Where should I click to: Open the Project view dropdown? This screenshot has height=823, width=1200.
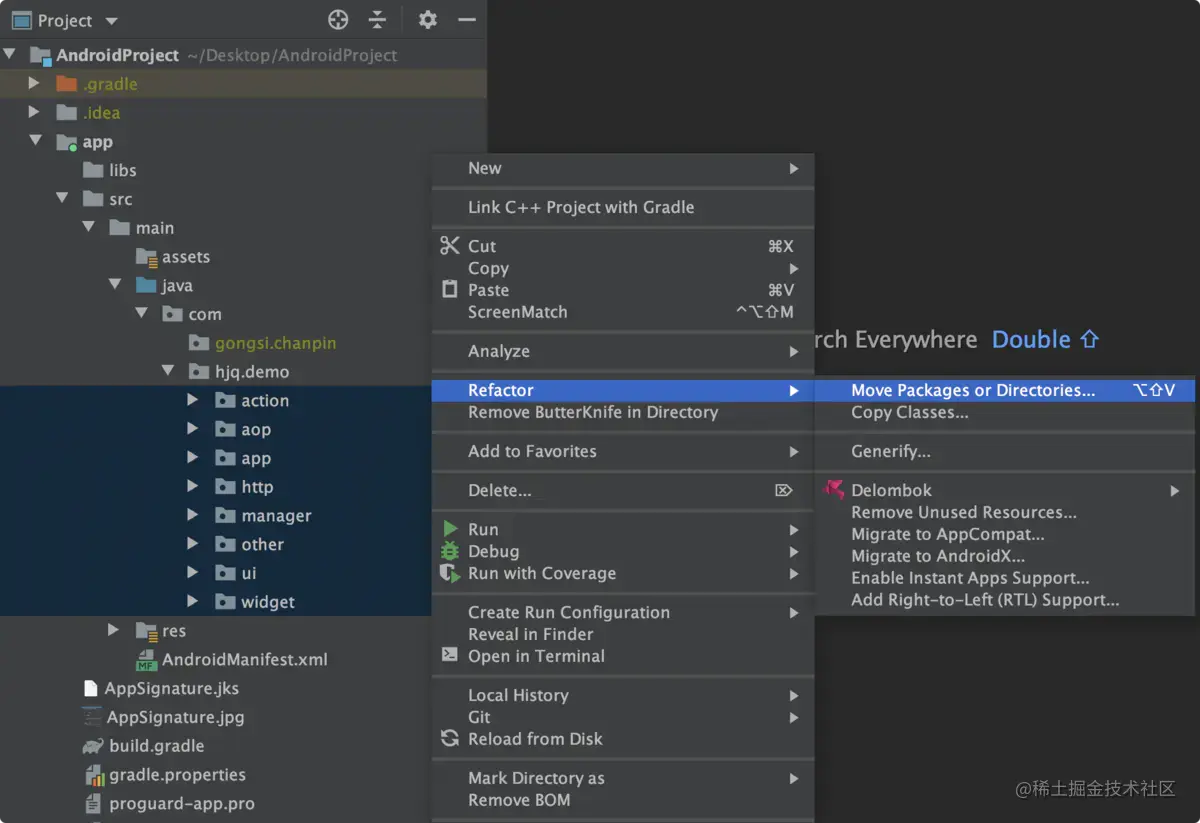(111, 21)
